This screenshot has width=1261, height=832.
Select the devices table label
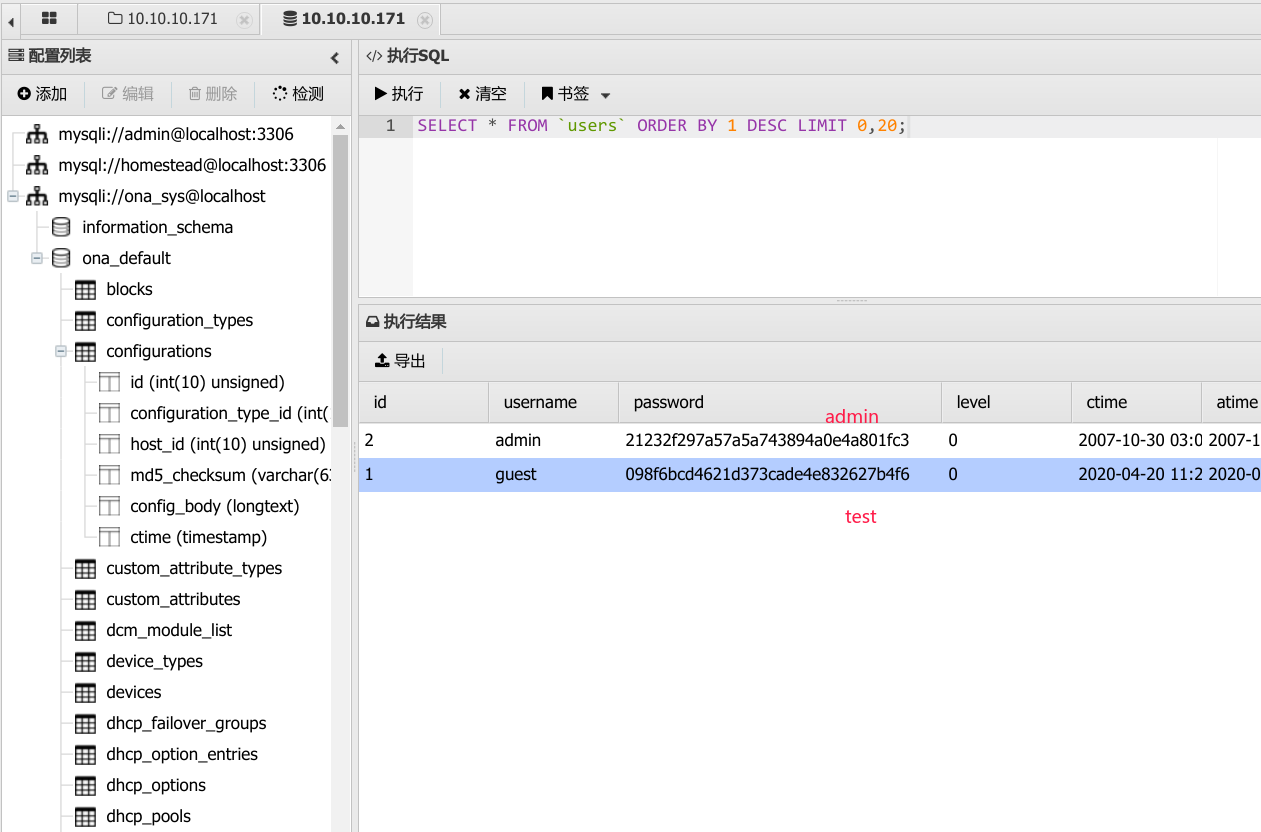[x=134, y=692]
